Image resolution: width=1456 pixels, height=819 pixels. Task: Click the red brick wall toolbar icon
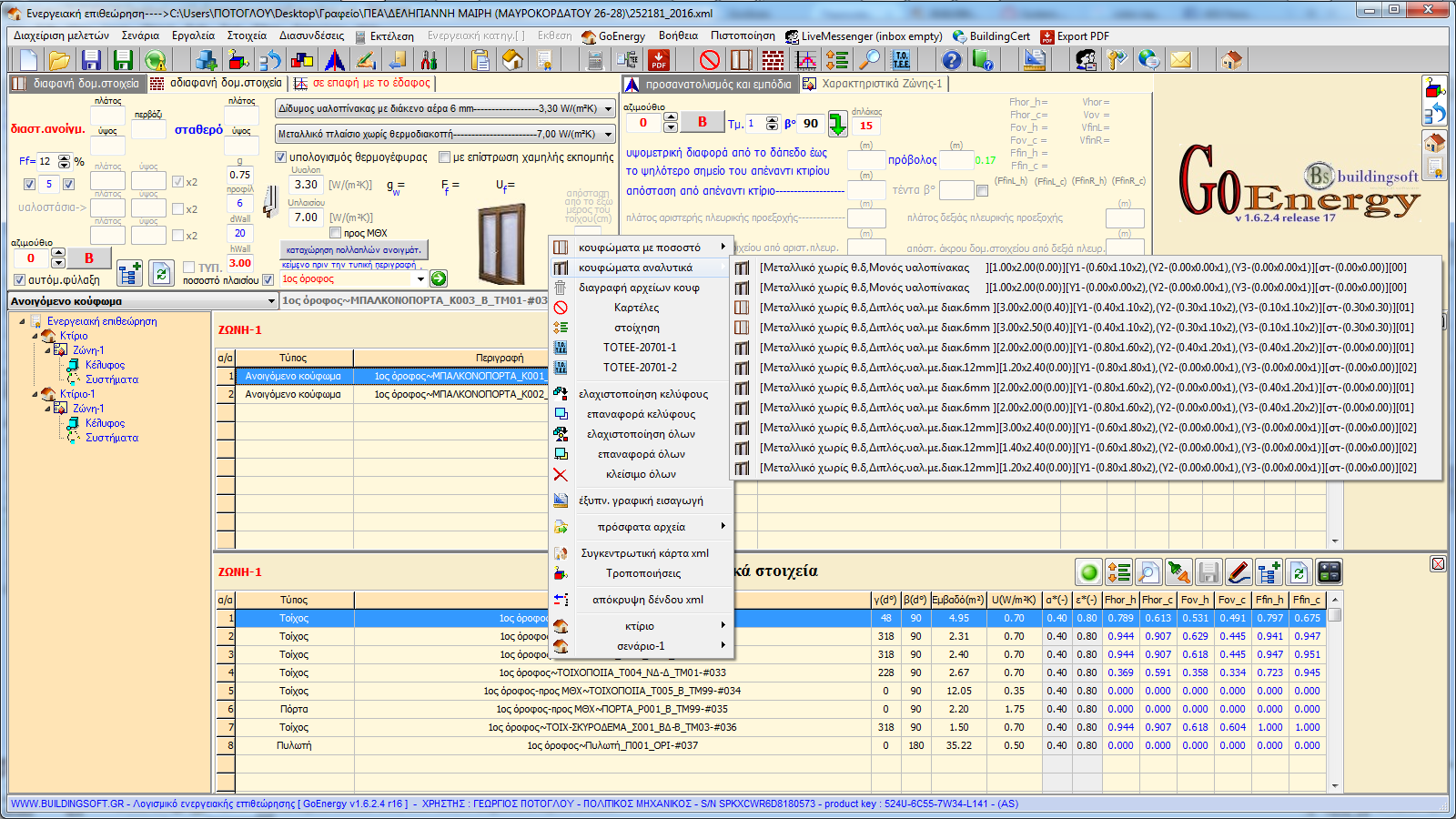click(773, 60)
